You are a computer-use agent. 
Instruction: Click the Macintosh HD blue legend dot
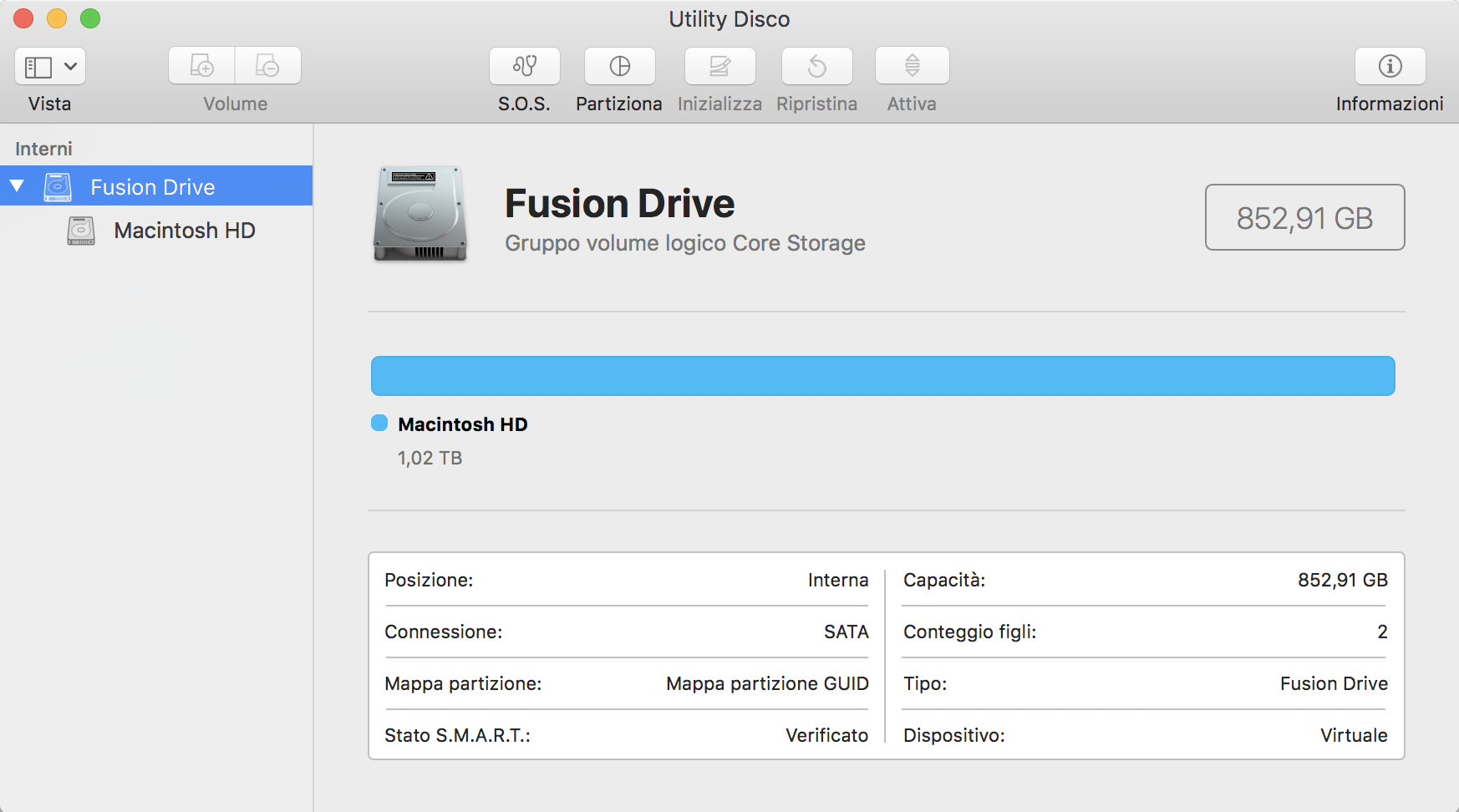[x=379, y=423]
